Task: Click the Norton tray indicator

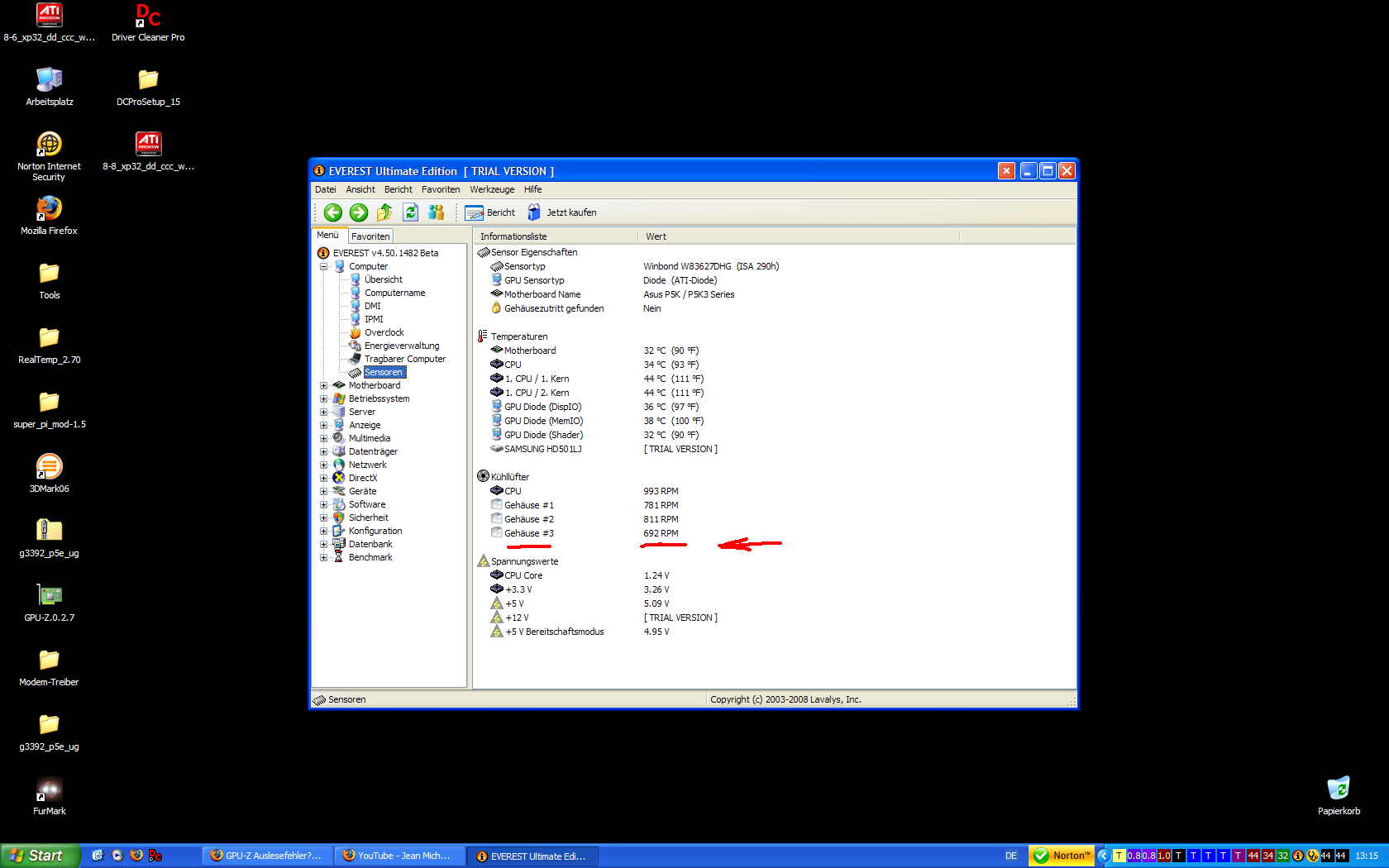Action: click(1062, 856)
